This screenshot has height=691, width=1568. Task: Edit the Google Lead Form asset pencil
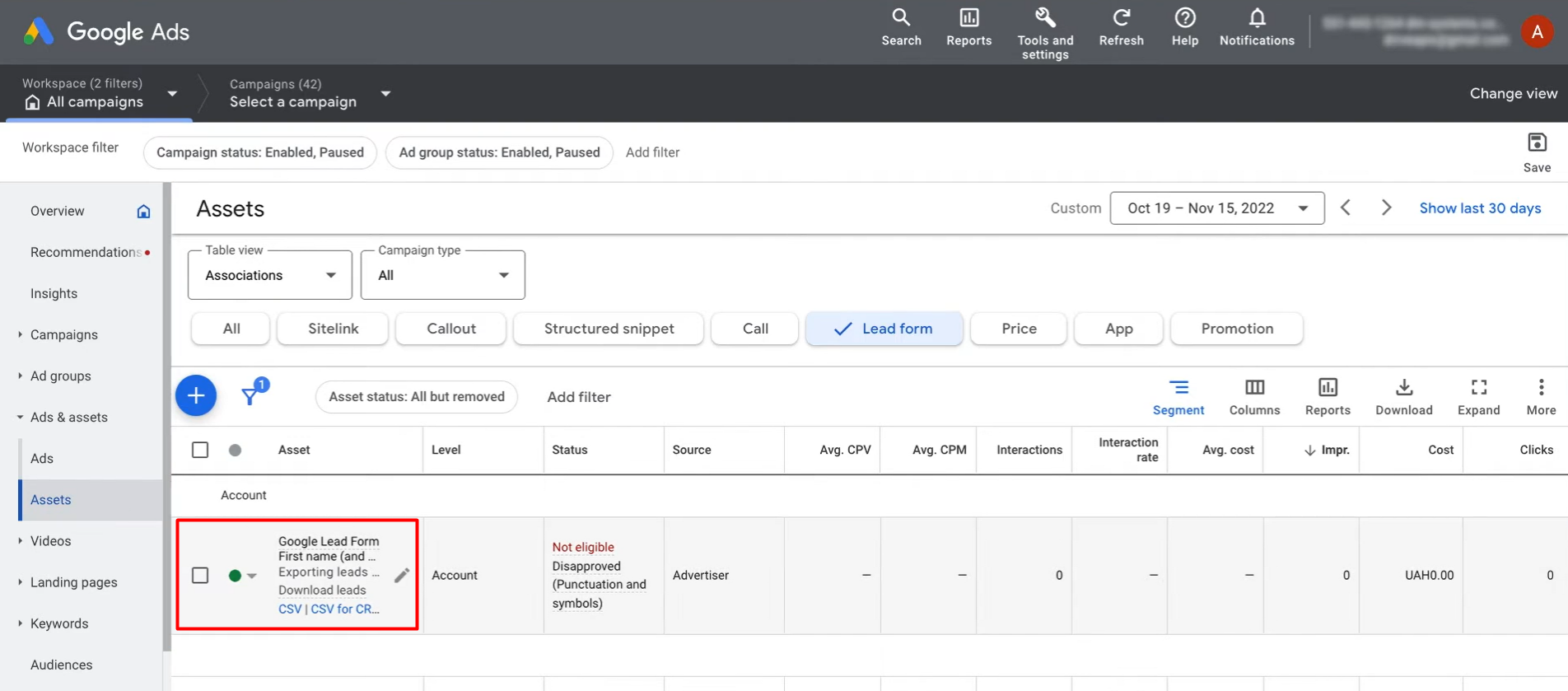pyautogui.click(x=402, y=576)
